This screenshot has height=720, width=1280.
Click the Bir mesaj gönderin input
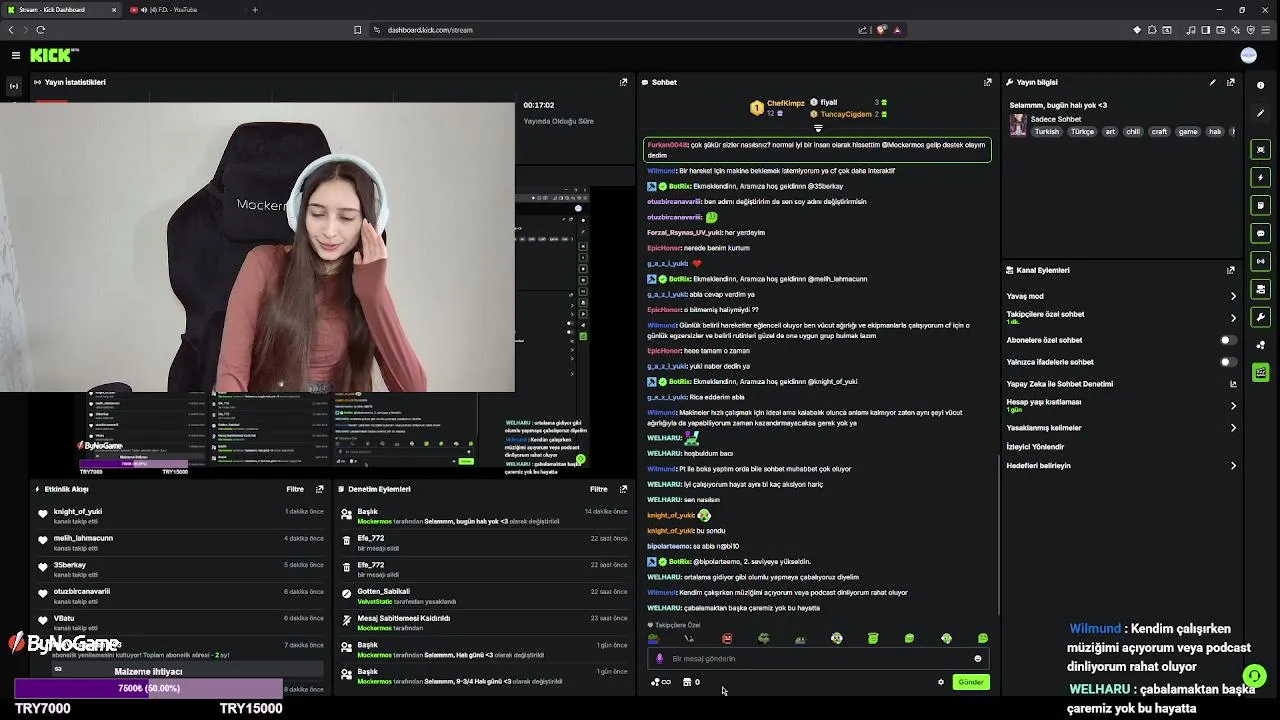tap(818, 658)
